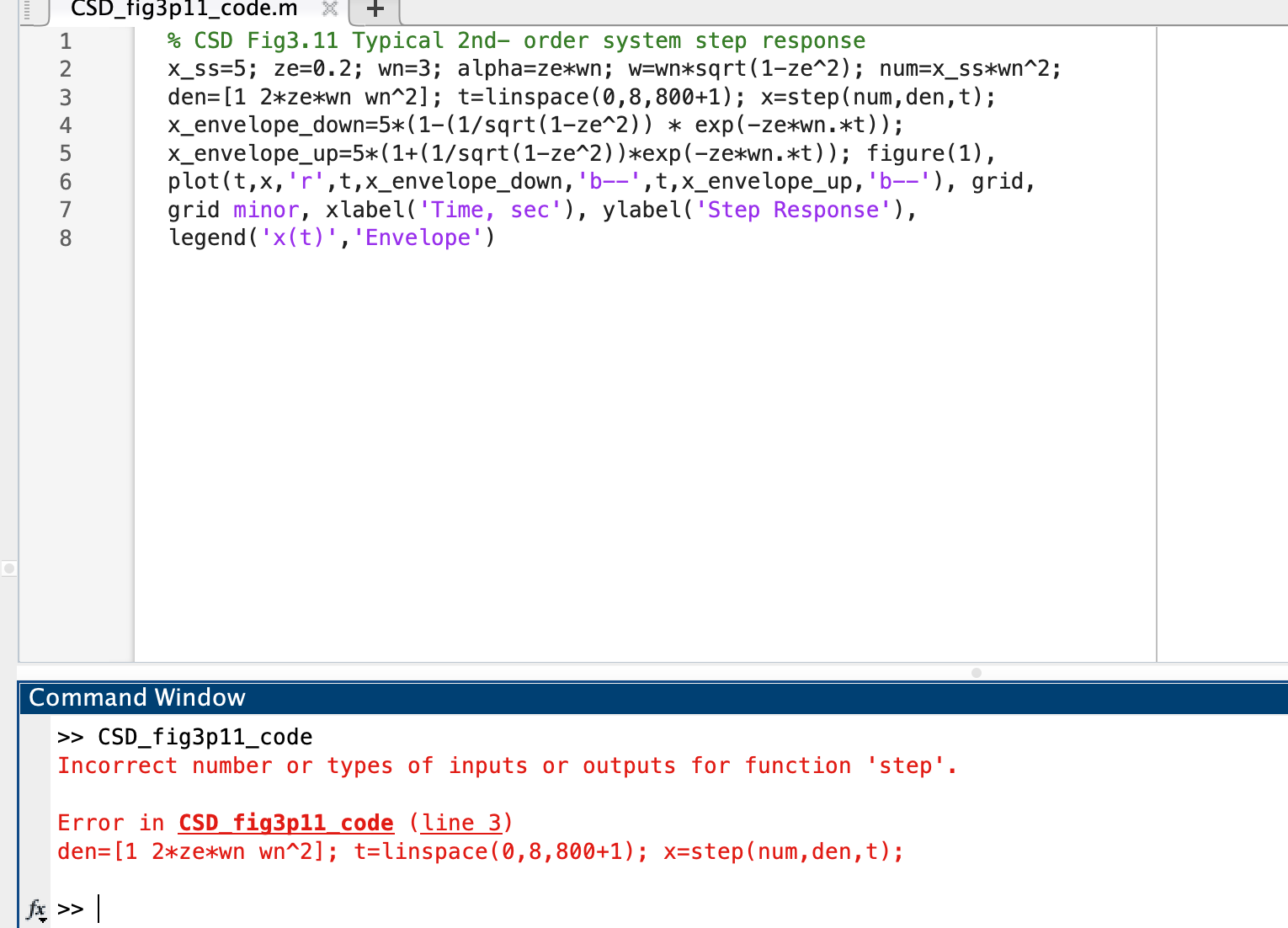Focus the empty Command Window prompt

click(x=673, y=909)
